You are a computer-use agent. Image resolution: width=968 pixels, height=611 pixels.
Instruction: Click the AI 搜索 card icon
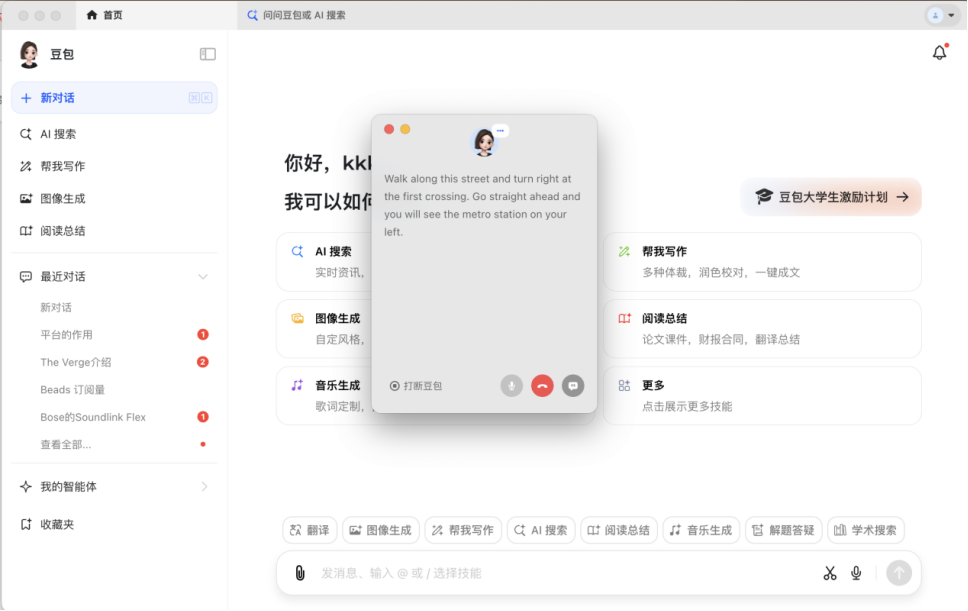(x=298, y=251)
